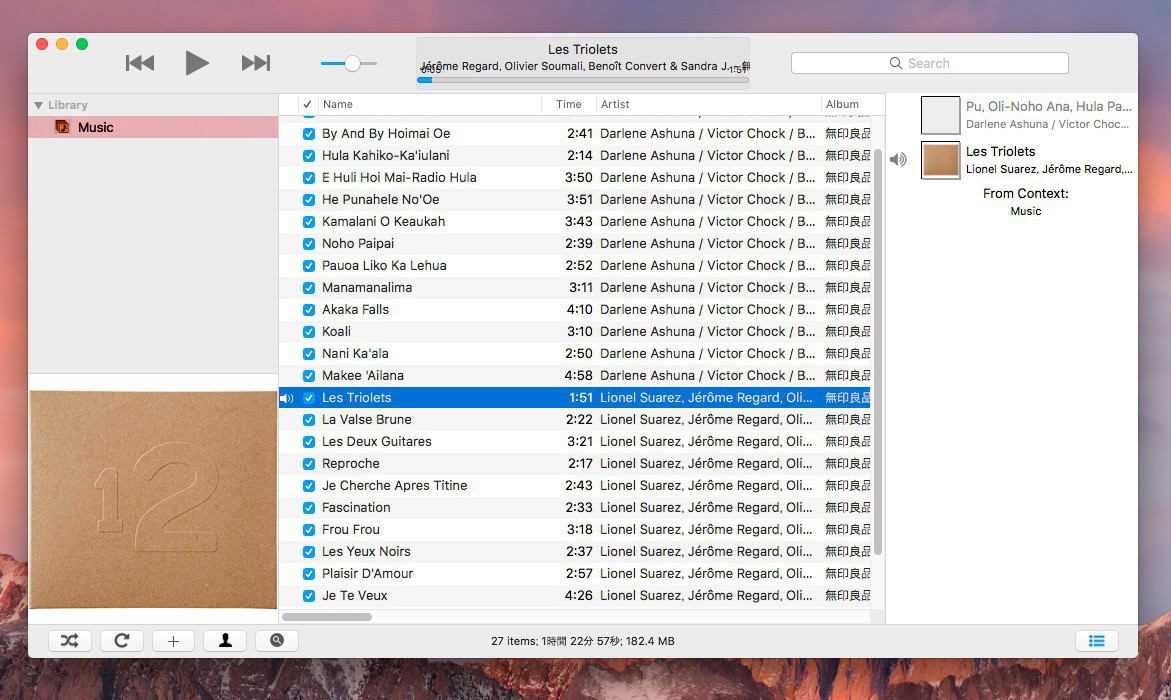
Task: Click the Search input field
Action: click(929, 63)
